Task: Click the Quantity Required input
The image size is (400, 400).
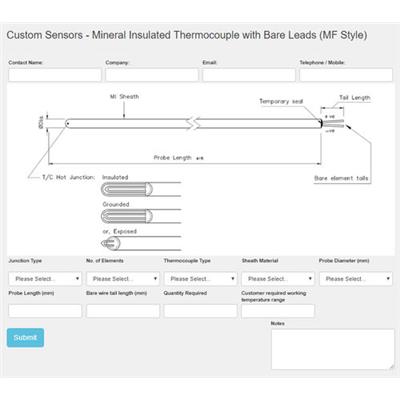Action: pos(200,311)
